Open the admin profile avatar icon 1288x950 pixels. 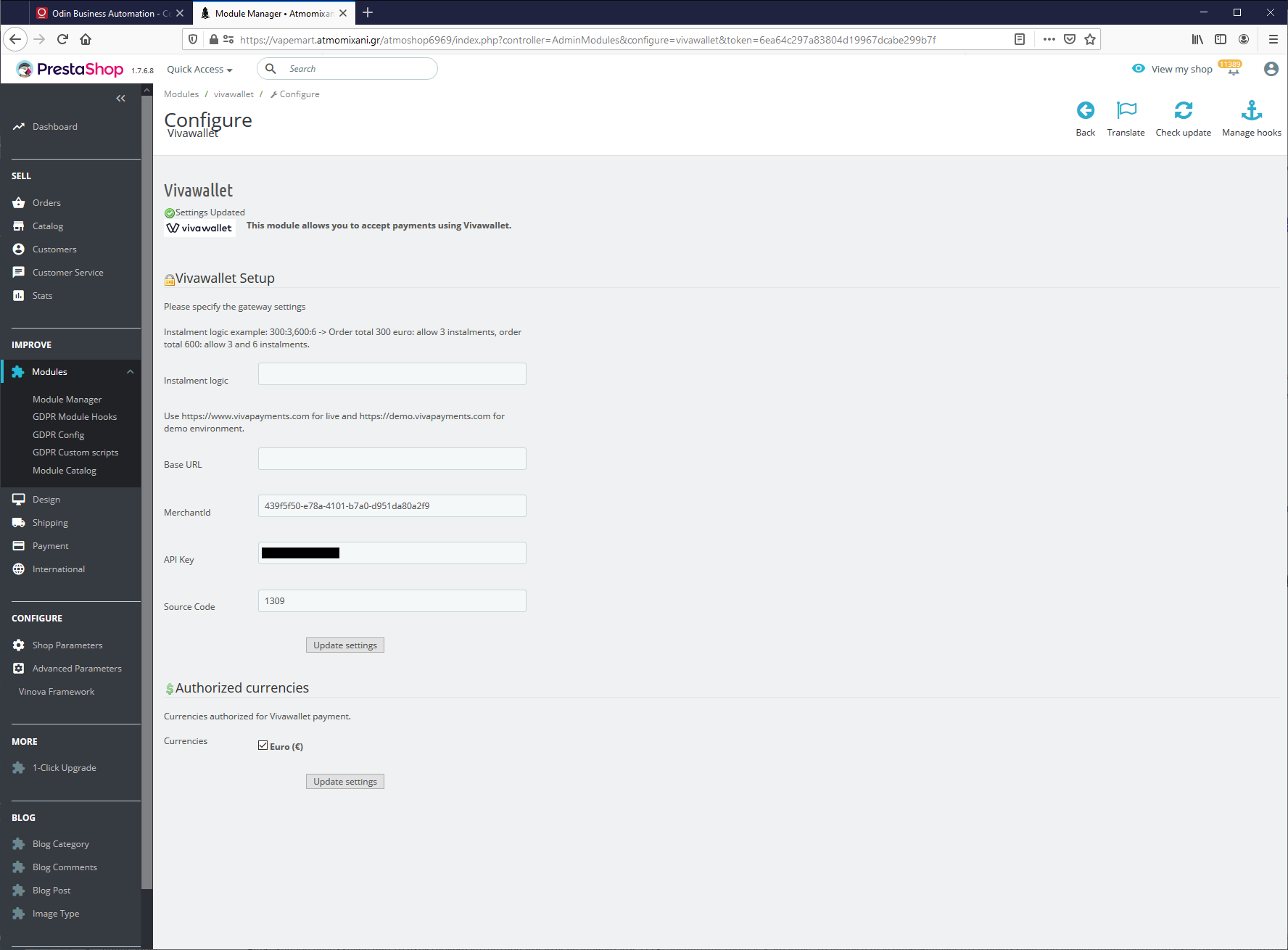(x=1270, y=69)
